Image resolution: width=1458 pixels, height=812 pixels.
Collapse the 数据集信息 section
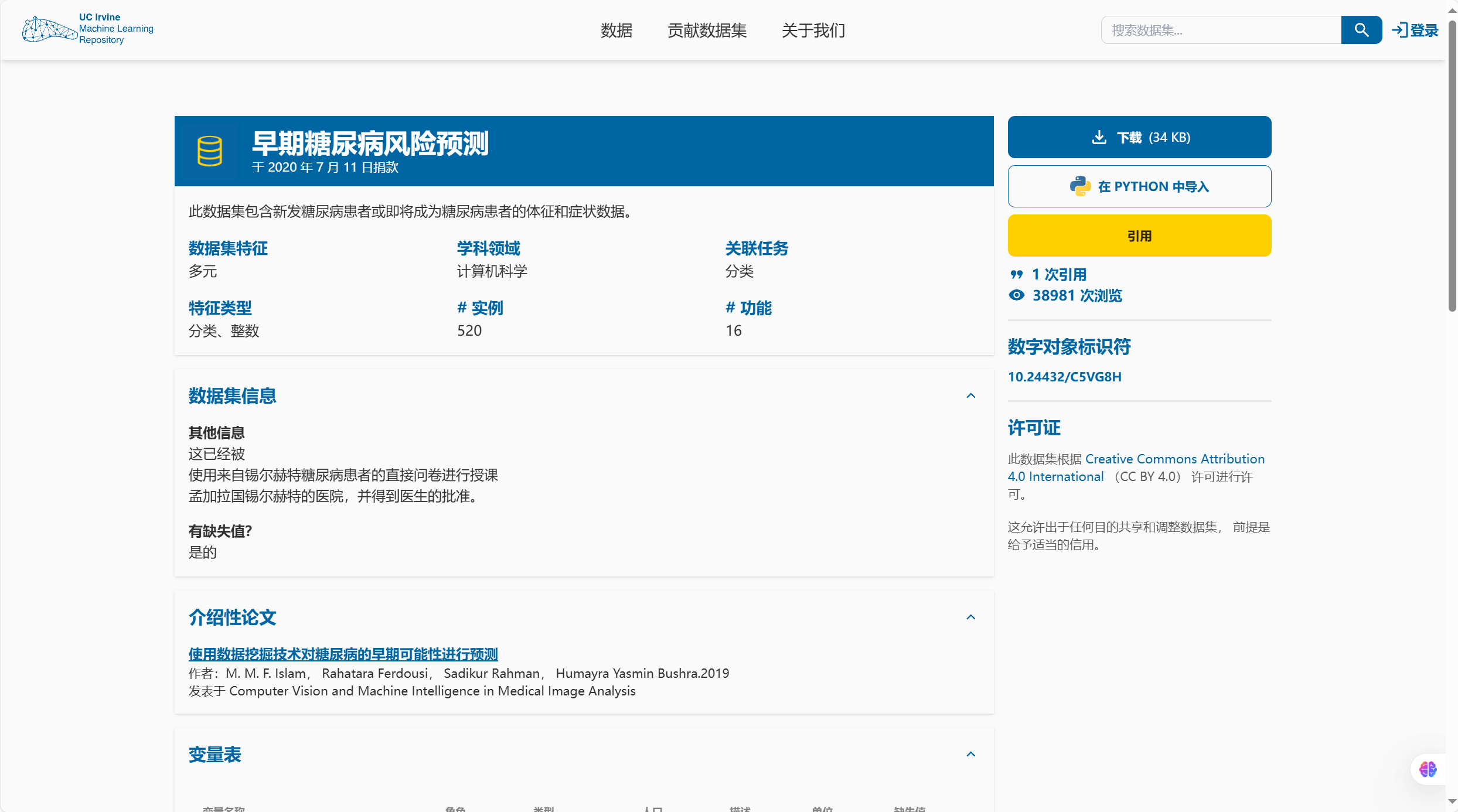pyautogui.click(x=970, y=396)
